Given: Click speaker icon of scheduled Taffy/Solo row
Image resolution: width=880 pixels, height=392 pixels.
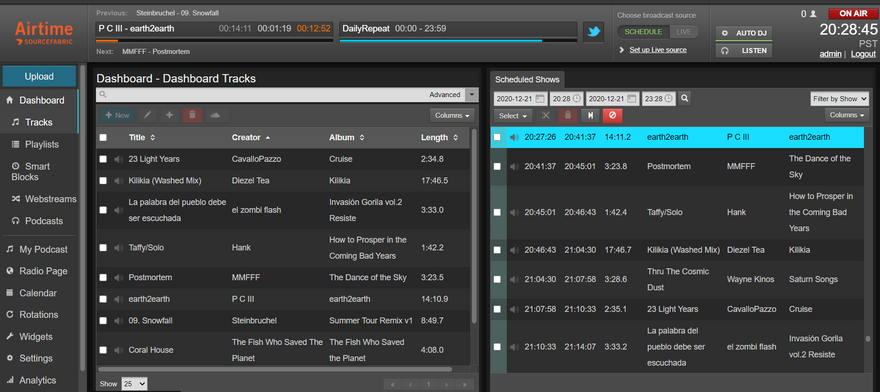Looking at the screenshot, I should (514, 212).
